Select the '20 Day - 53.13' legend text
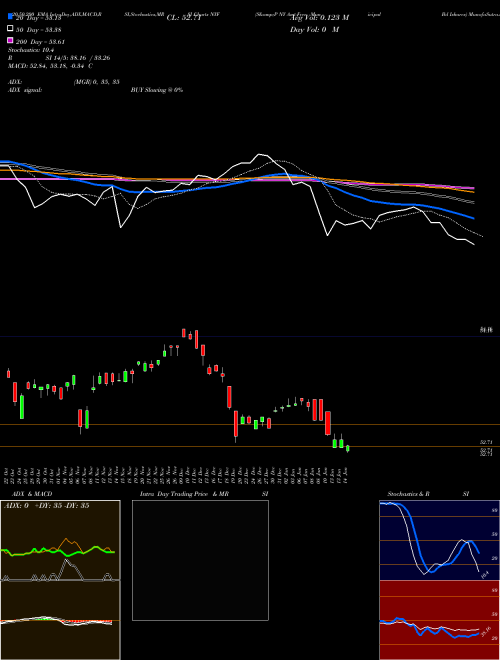500x660 pixels. point(39,18)
